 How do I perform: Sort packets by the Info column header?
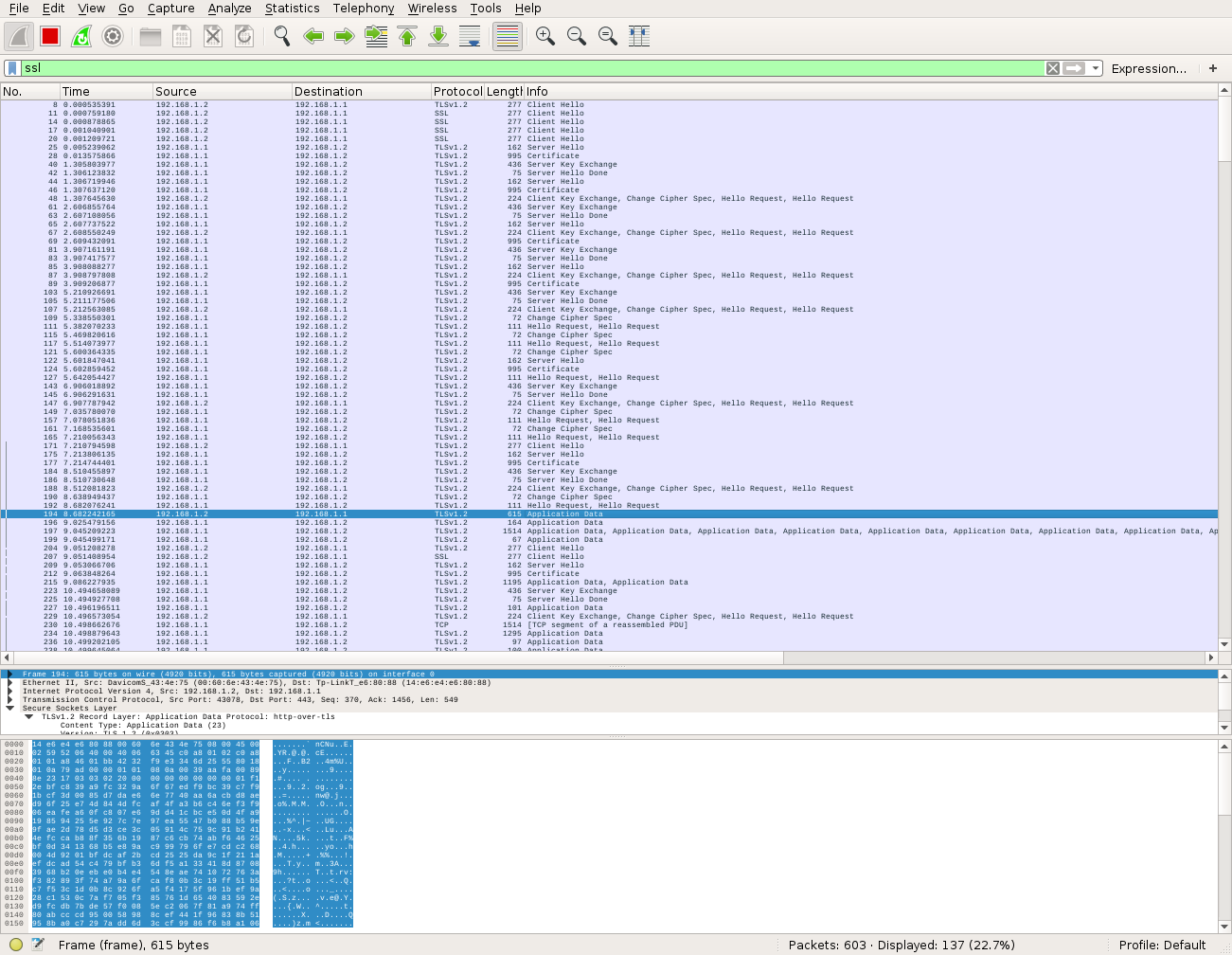869,91
